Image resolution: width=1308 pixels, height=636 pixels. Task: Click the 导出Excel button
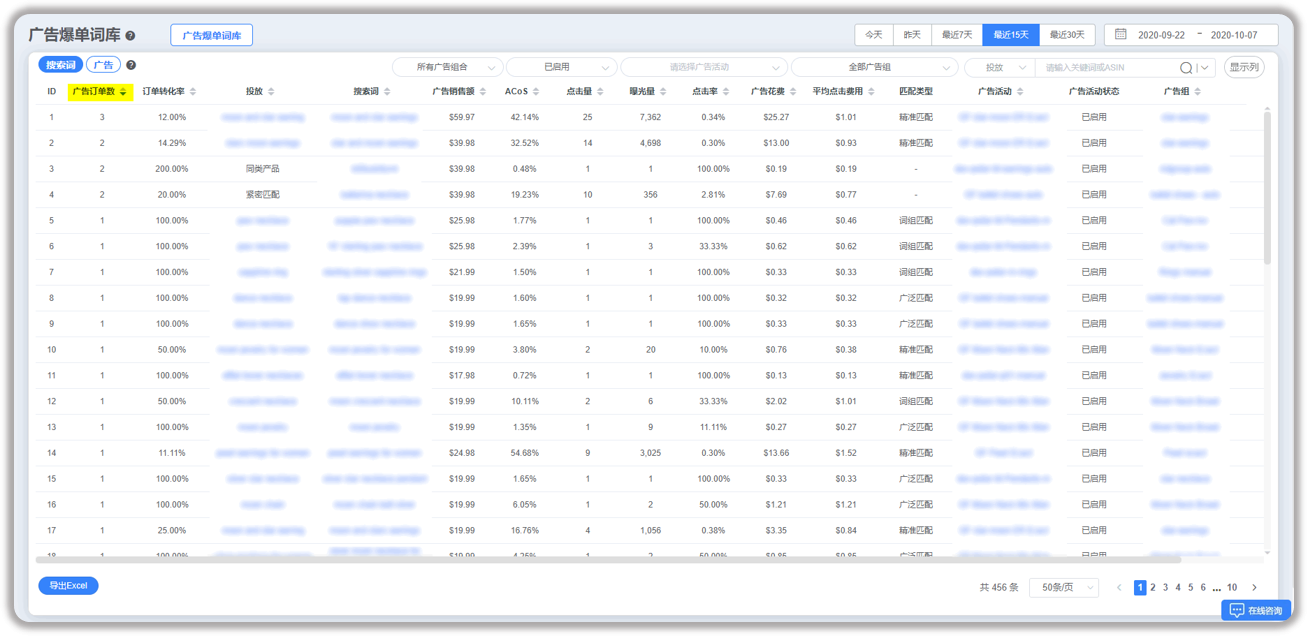click(x=68, y=586)
